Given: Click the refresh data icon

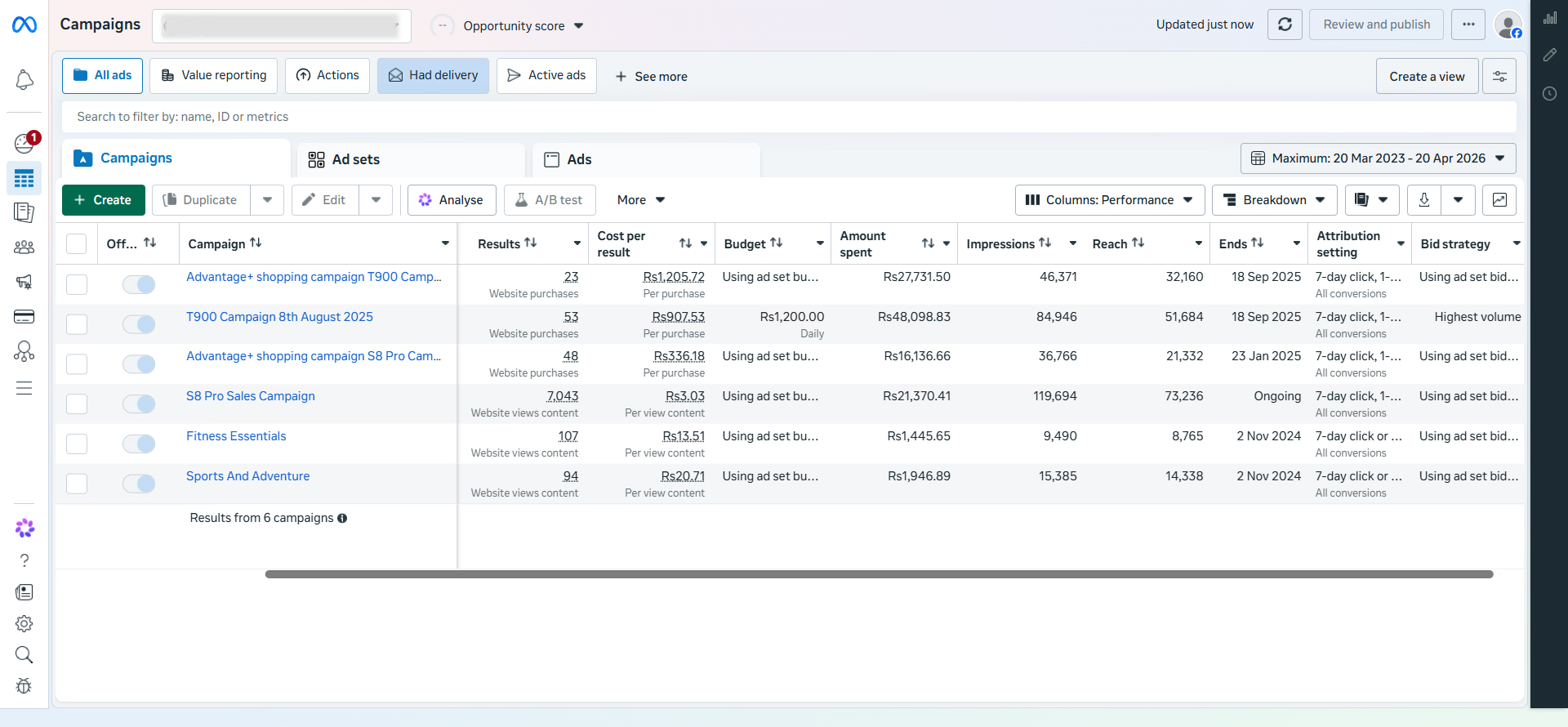Looking at the screenshot, I should click(1285, 25).
